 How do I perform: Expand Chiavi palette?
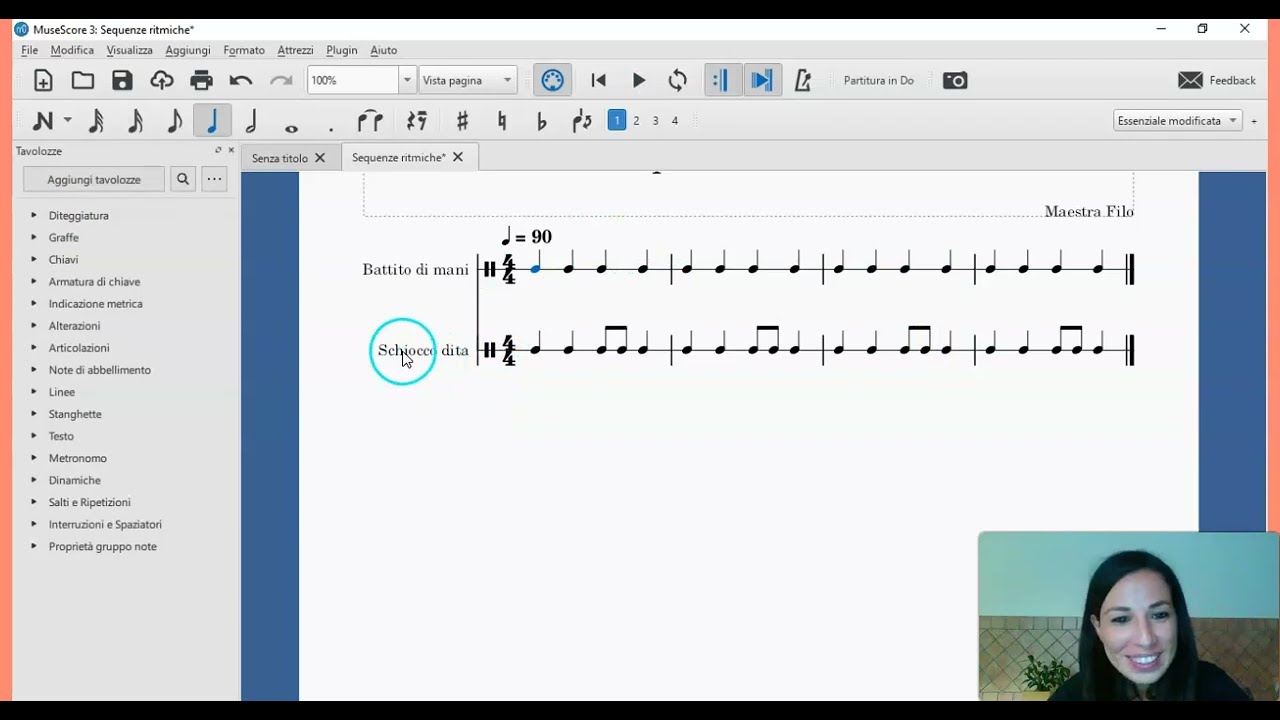pos(63,260)
